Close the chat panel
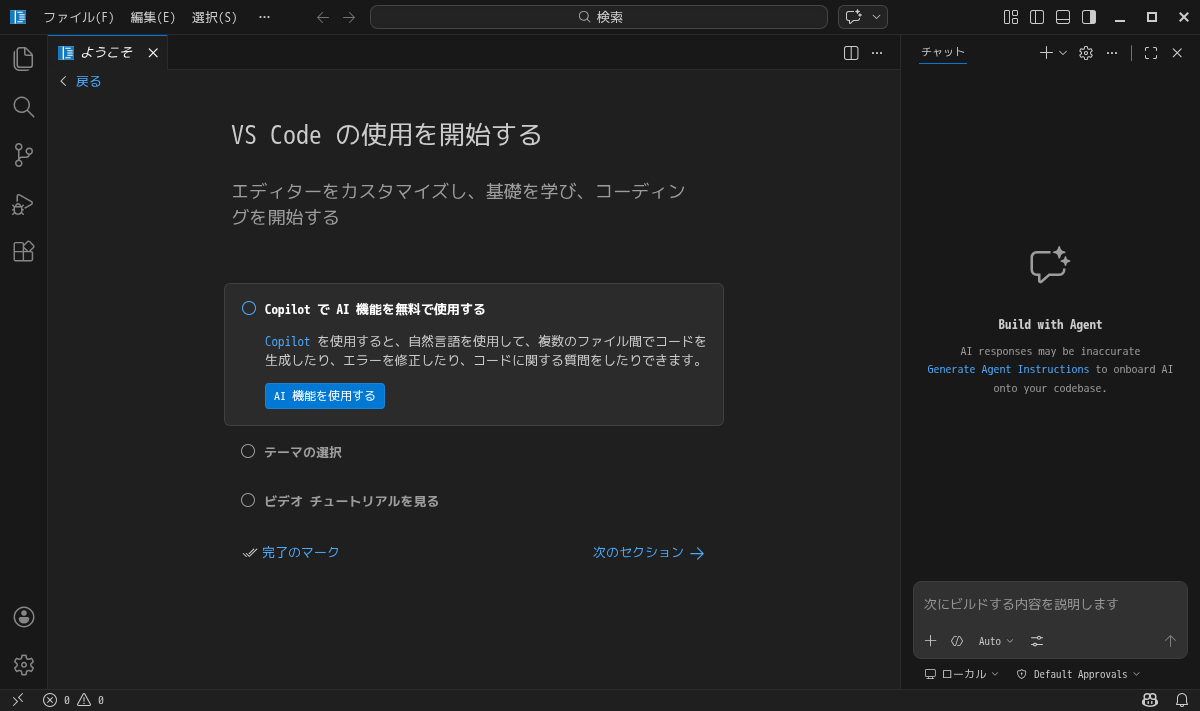Screen dimensions: 1200x711 (1177, 53)
